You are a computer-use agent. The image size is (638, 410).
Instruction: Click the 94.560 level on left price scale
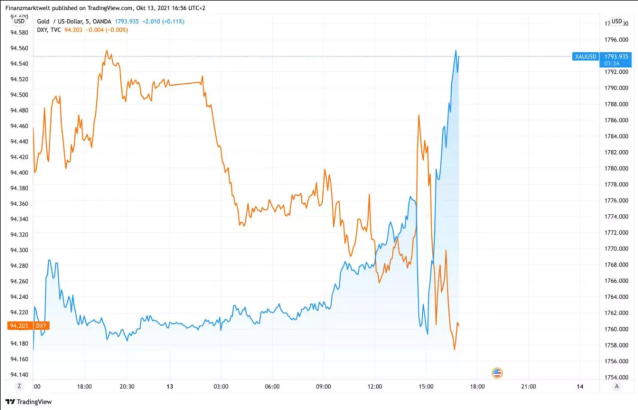(x=17, y=63)
